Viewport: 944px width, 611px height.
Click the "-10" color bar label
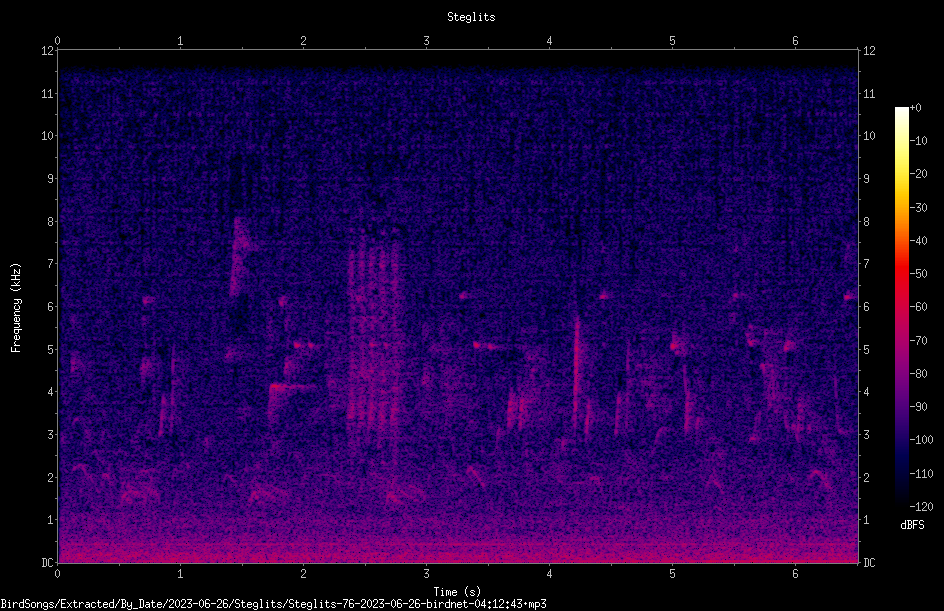click(918, 141)
